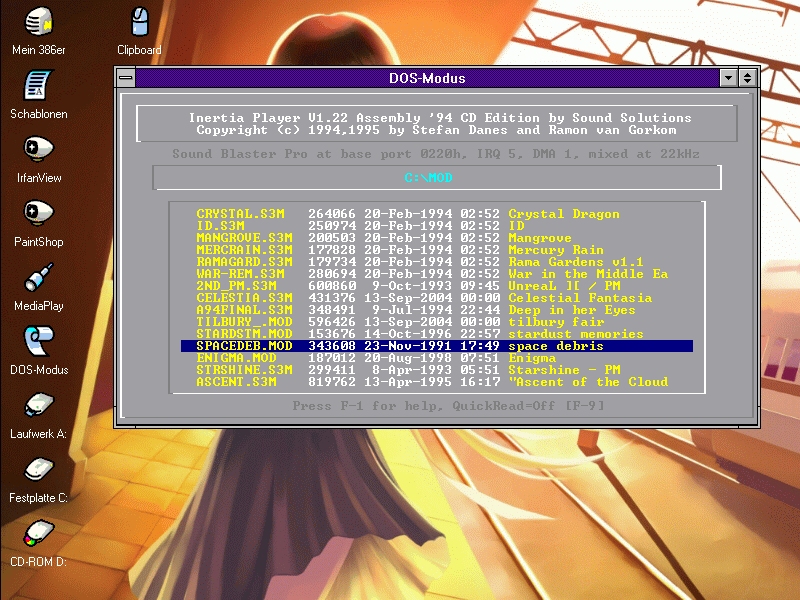Click the stardust memories song title

click(576, 334)
